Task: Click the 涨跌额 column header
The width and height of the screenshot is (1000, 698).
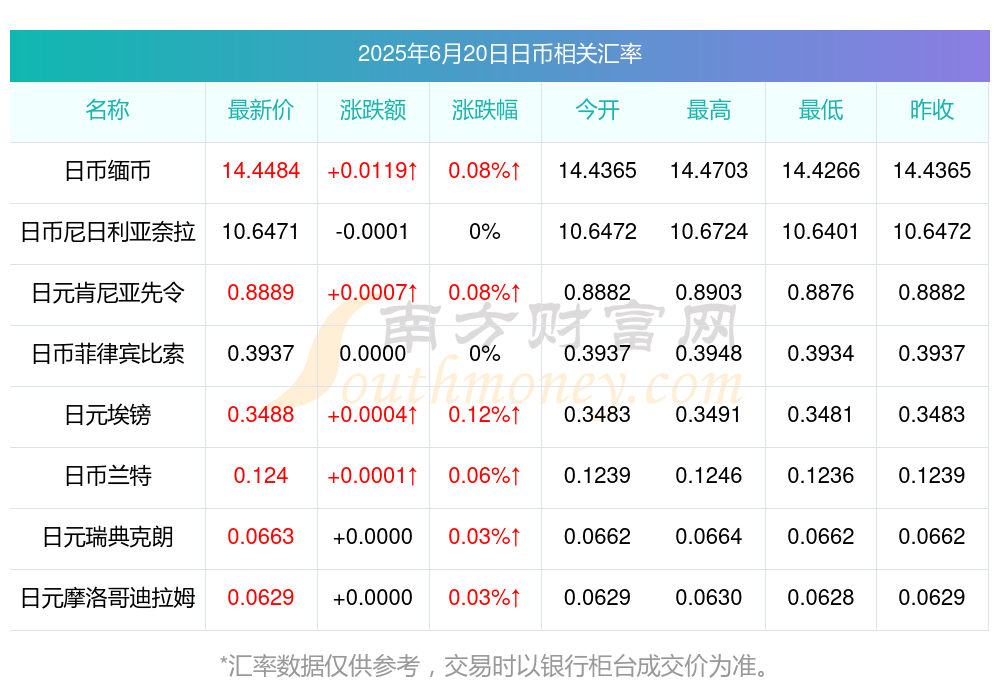Action: (373, 110)
